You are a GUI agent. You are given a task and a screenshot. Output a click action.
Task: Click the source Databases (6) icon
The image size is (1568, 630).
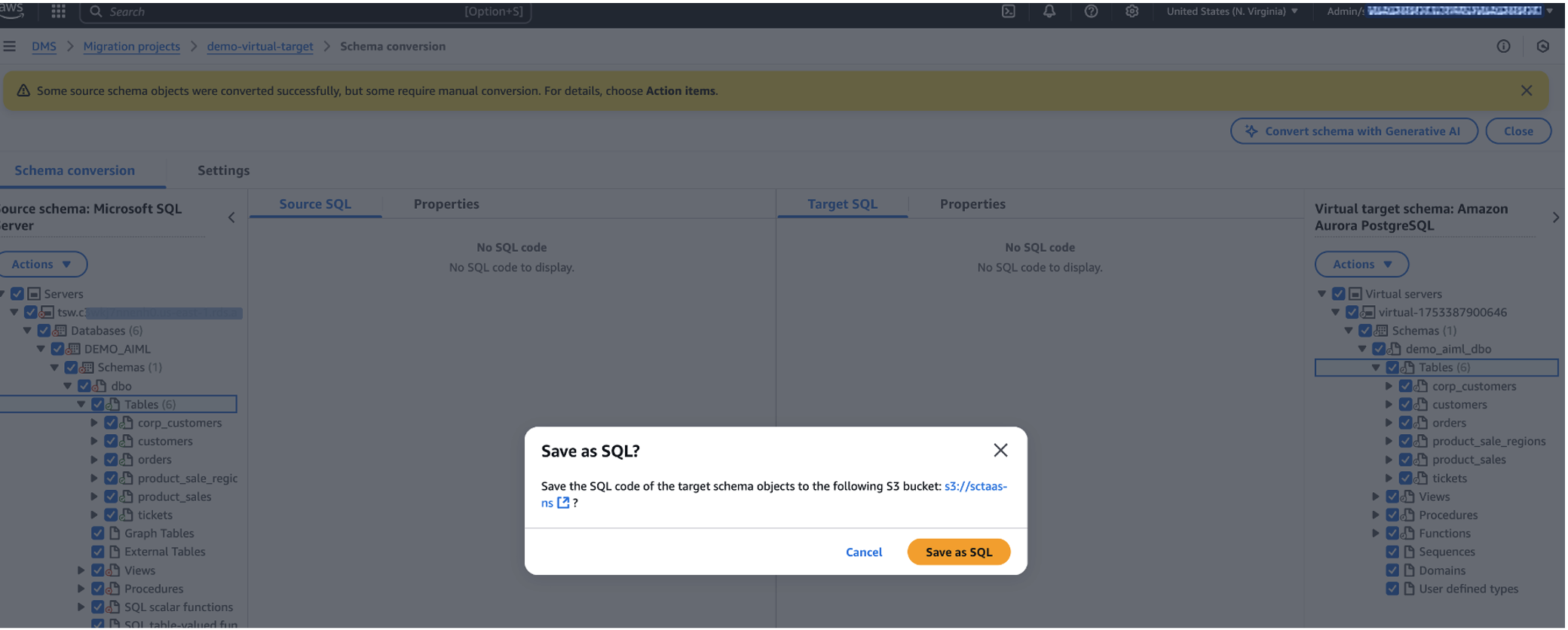click(60, 330)
